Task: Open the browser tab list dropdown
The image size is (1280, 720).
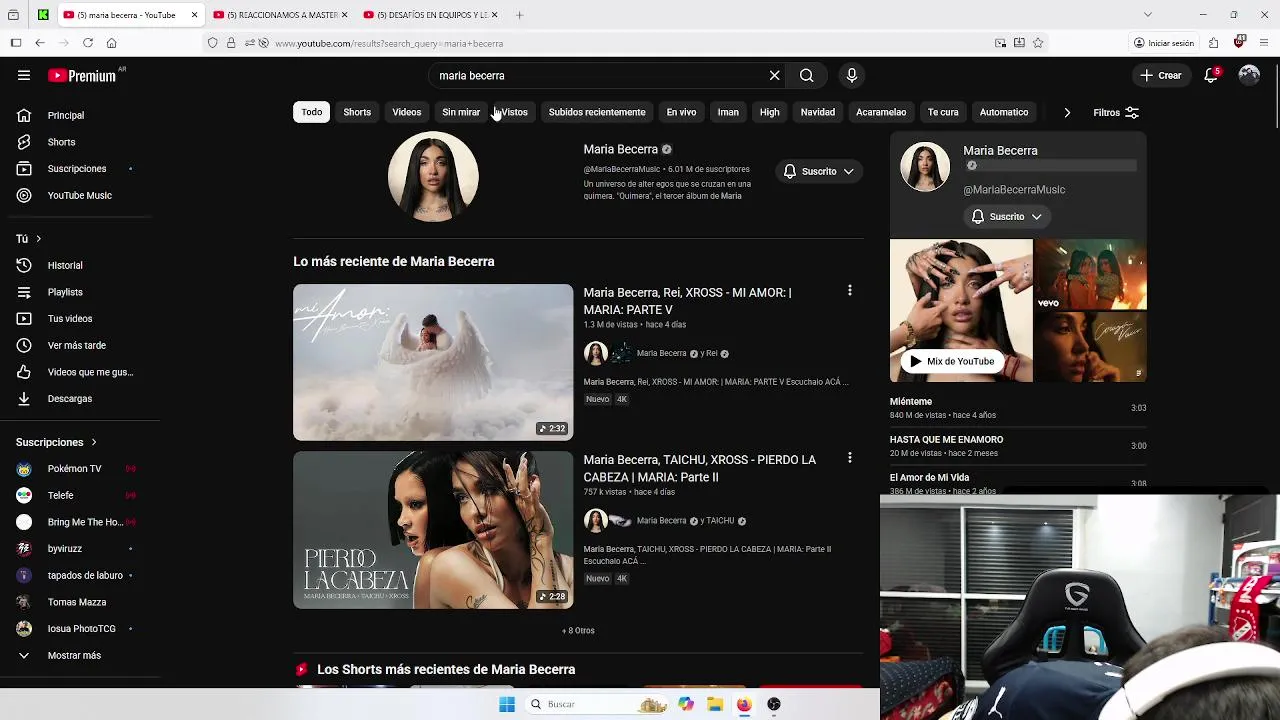Action: click(1147, 15)
